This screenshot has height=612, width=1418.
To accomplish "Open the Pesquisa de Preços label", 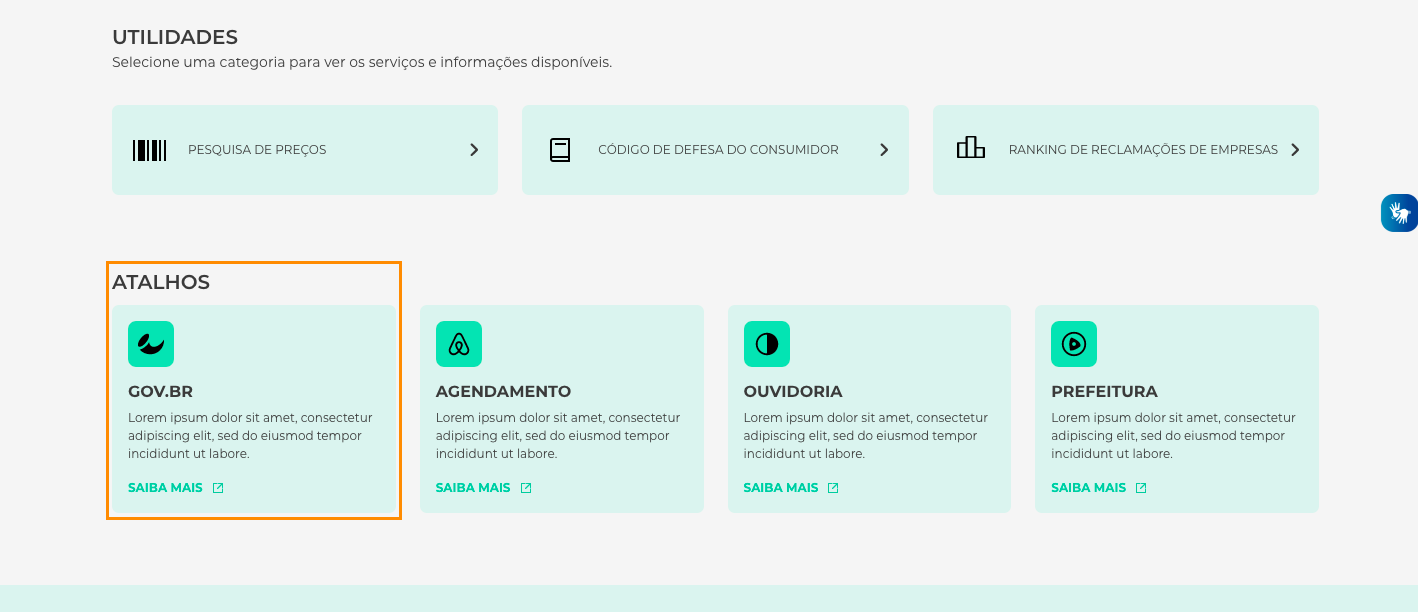I will (257, 150).
